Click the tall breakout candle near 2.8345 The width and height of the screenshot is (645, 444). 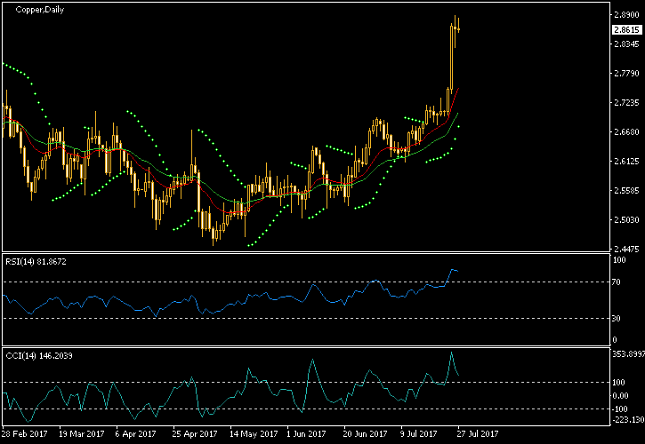click(451, 58)
